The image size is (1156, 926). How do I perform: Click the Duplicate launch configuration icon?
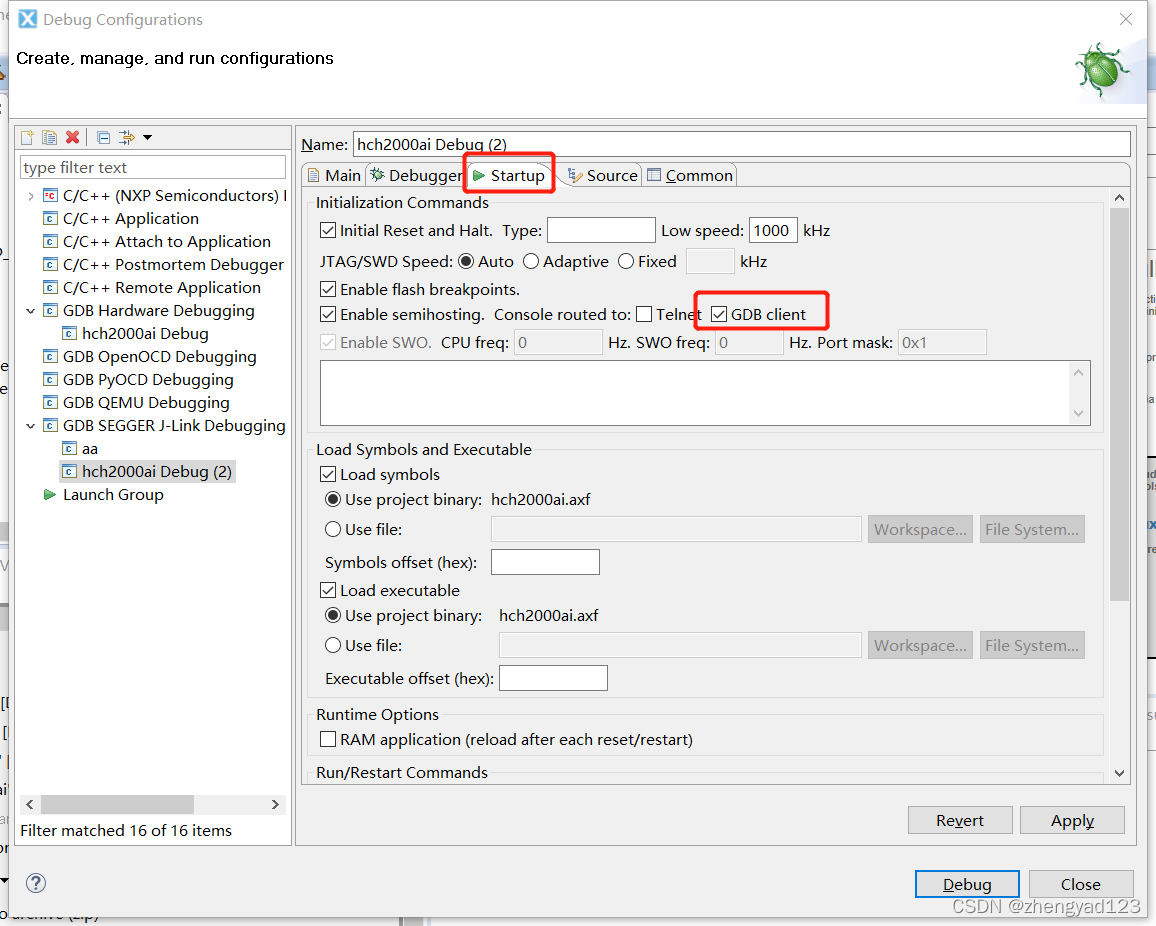tap(50, 137)
